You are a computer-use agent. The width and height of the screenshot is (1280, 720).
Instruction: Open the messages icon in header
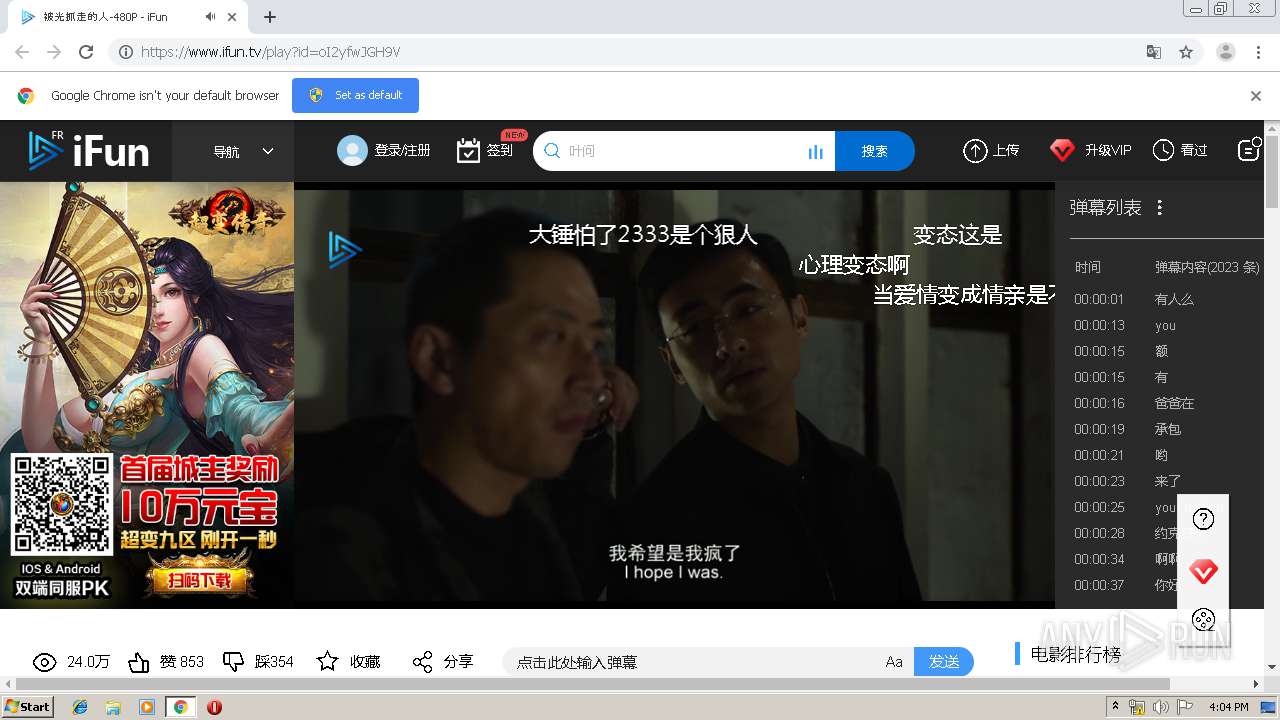[x=1249, y=149]
